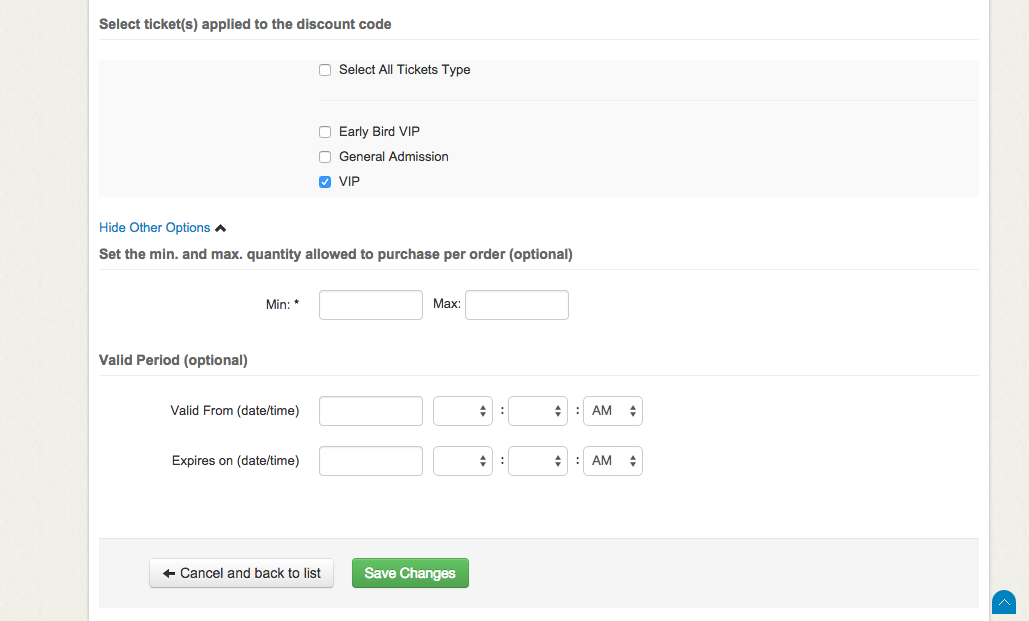Click the Save Changes button
The width and height of the screenshot is (1029, 621).
click(x=410, y=573)
